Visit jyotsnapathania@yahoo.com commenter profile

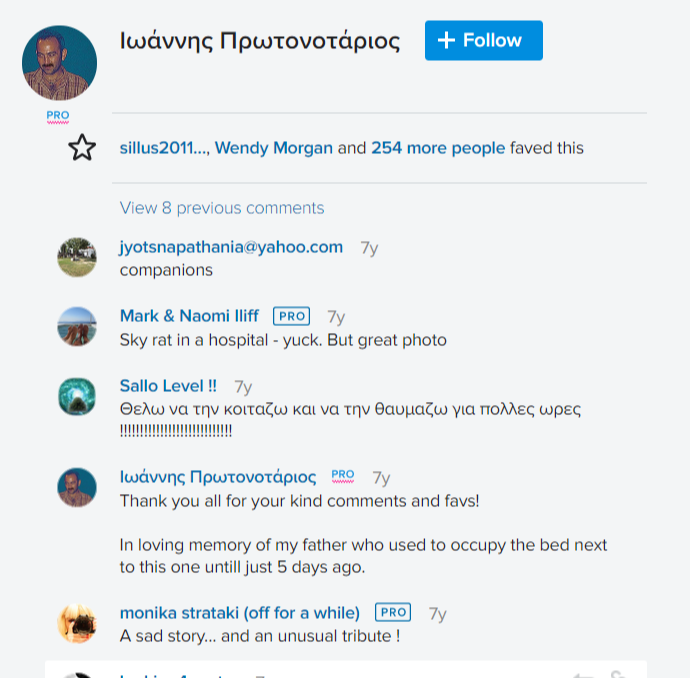pos(231,247)
